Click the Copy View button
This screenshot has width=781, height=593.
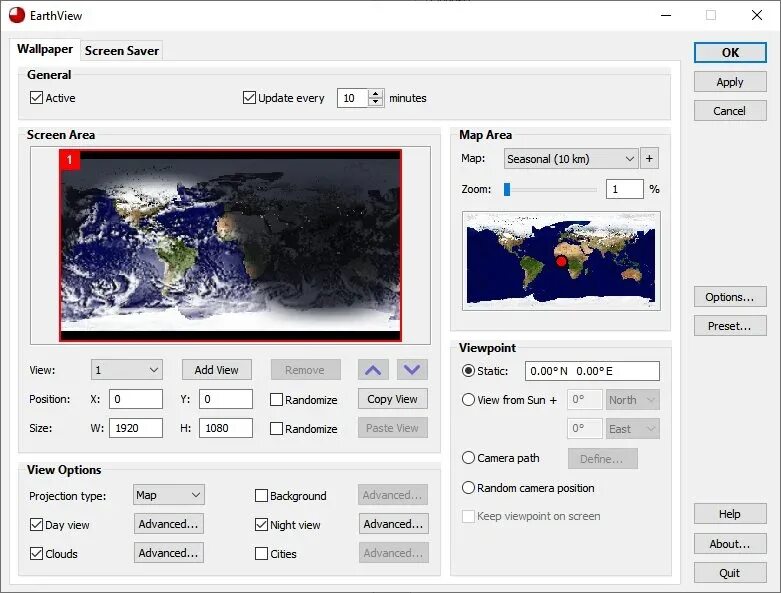pyautogui.click(x=392, y=399)
